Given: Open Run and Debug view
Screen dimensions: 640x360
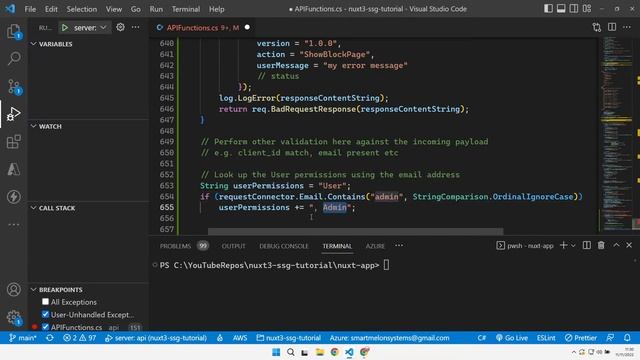Looking at the screenshot, I should click(x=13, y=114).
